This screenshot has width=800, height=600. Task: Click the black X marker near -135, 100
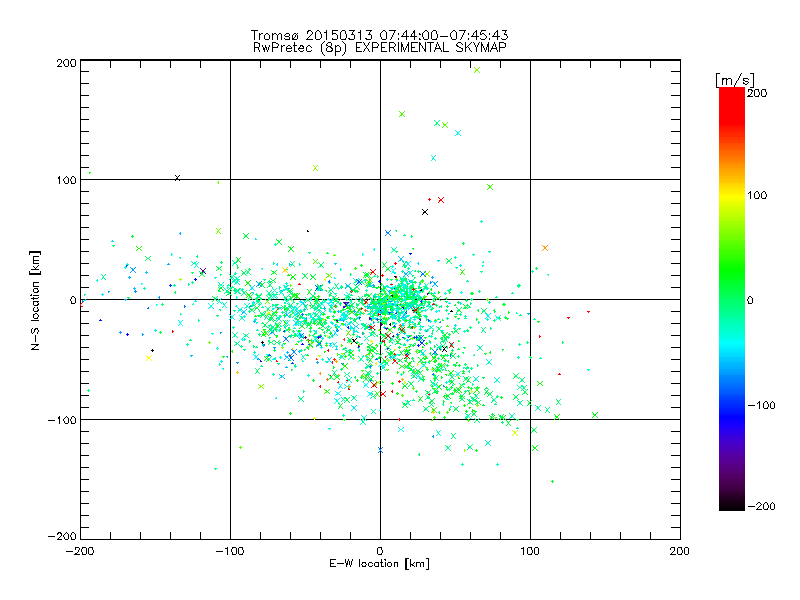point(178,178)
